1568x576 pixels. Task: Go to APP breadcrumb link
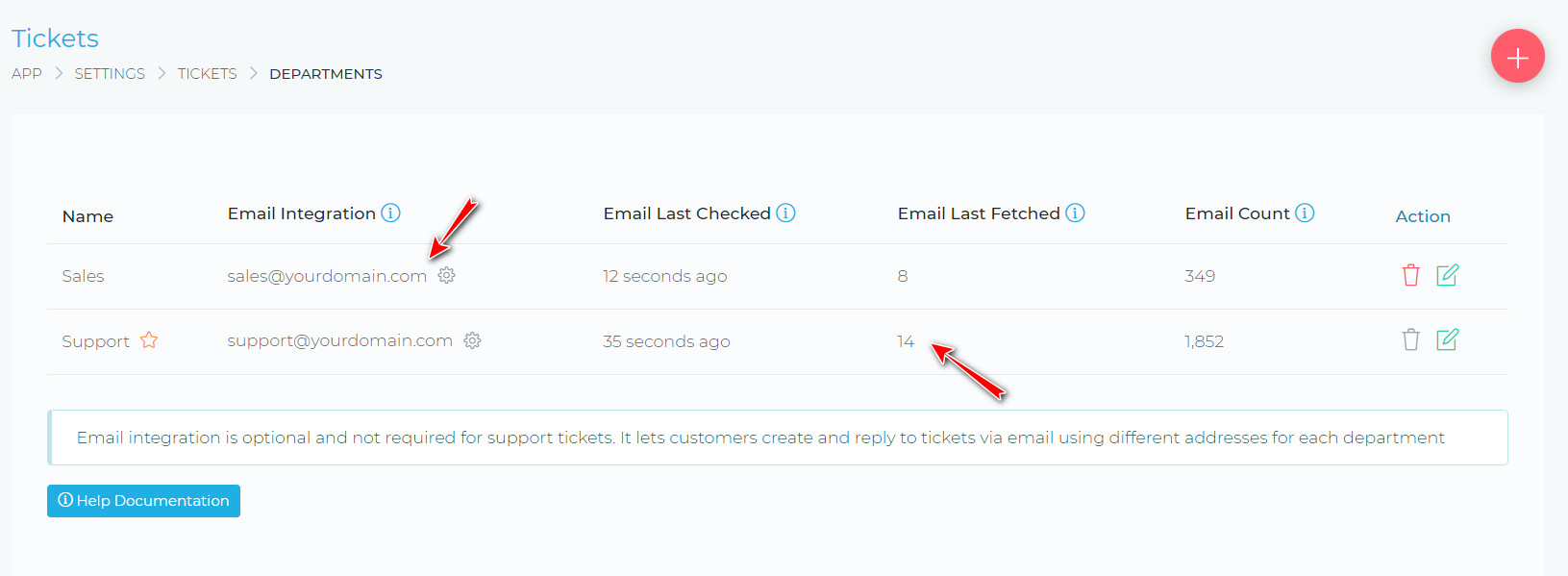[27, 74]
